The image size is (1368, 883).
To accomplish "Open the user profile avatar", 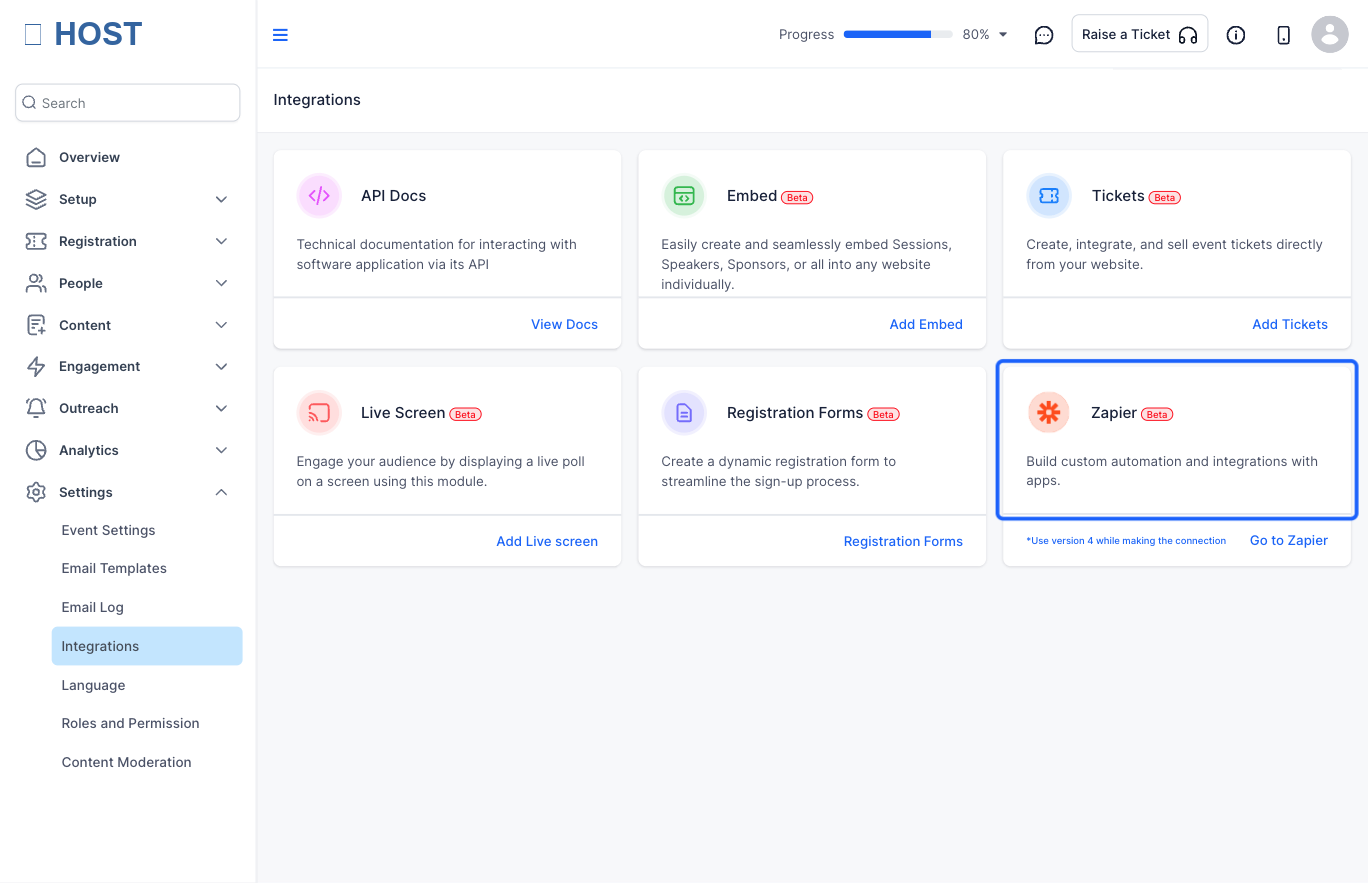I will [x=1330, y=34].
